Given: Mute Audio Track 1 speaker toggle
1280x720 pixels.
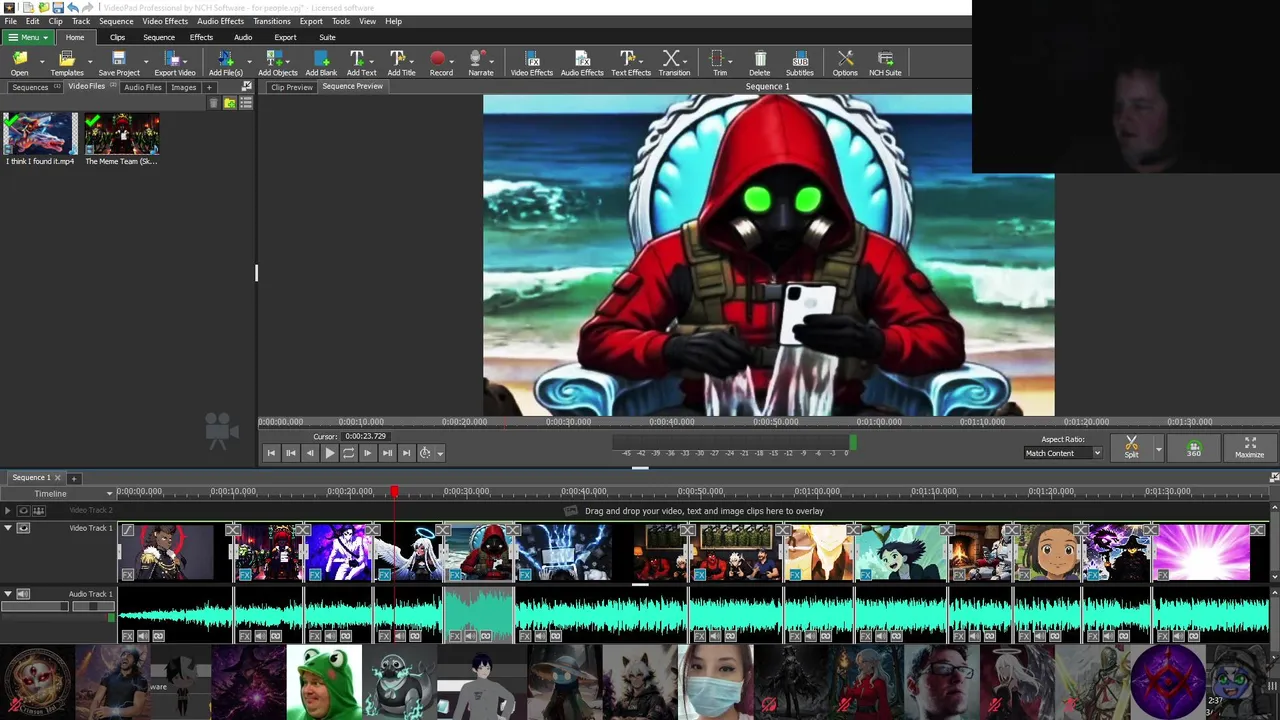Looking at the screenshot, I should [x=23, y=594].
